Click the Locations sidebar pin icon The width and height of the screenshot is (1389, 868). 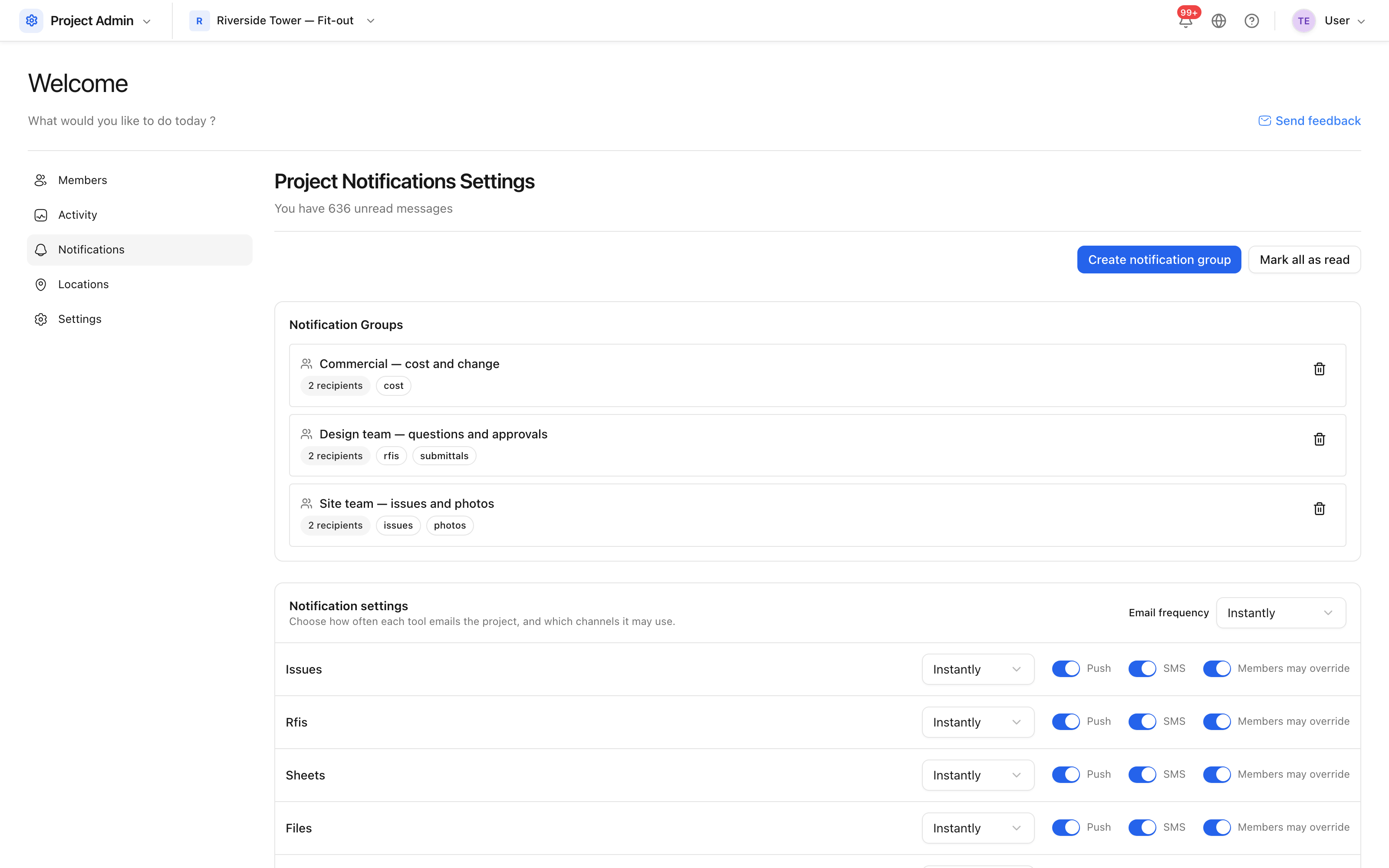[41, 285]
